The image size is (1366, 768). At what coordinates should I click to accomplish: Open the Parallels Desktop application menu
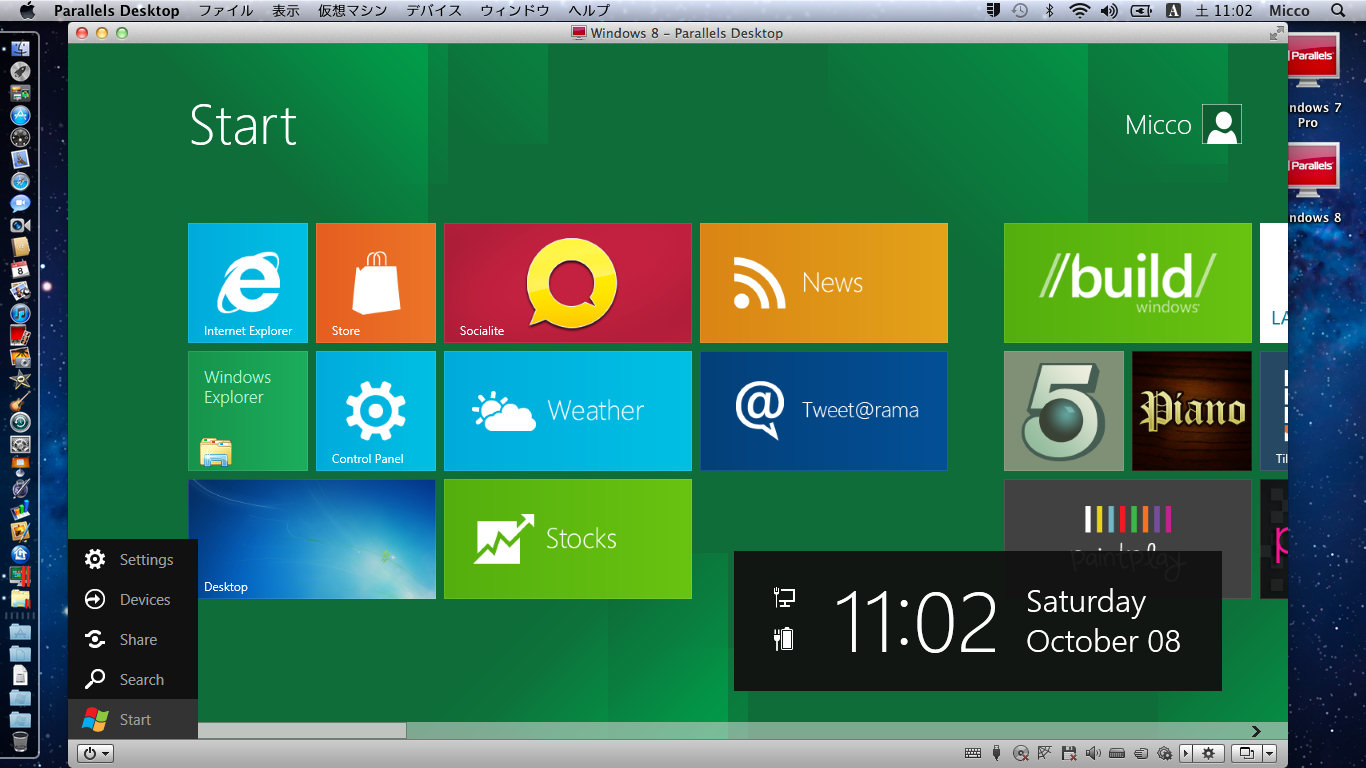coord(117,10)
